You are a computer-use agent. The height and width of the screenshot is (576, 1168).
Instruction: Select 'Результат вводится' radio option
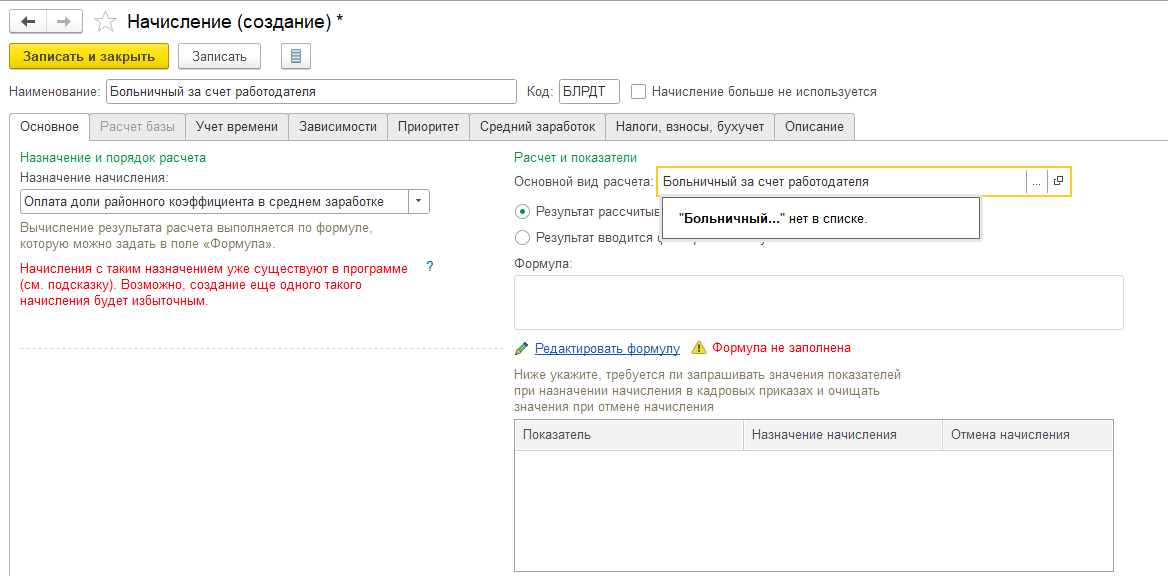(x=522, y=238)
